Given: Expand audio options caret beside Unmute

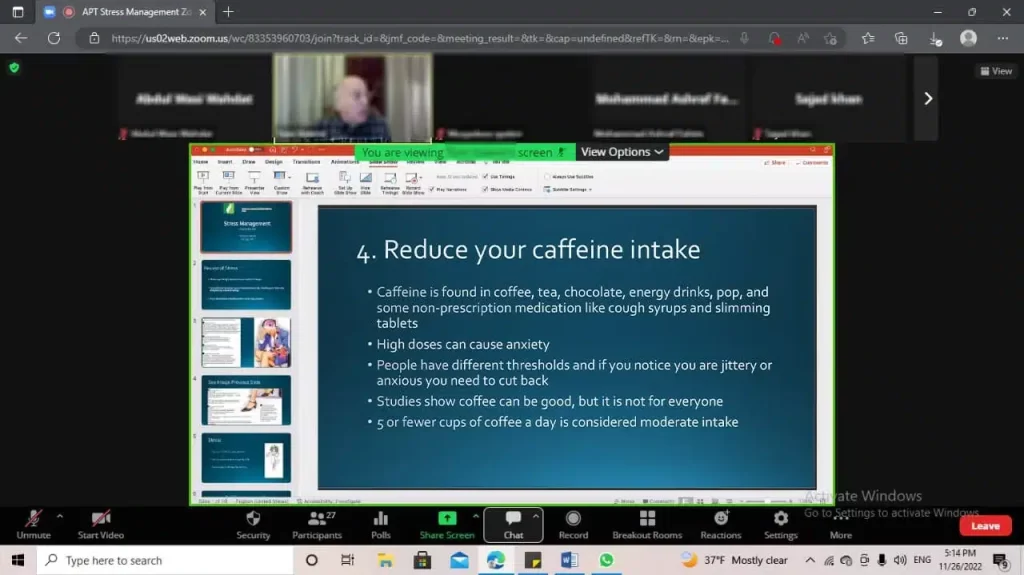Looking at the screenshot, I should pyautogui.click(x=59, y=516).
